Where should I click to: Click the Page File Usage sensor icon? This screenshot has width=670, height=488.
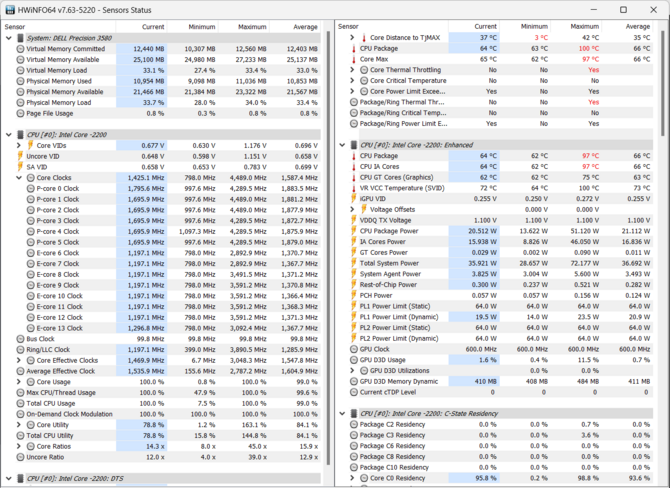pos(20,113)
